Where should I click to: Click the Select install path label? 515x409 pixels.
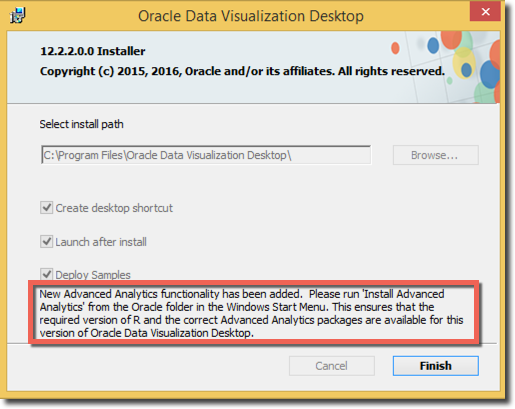click(x=81, y=124)
